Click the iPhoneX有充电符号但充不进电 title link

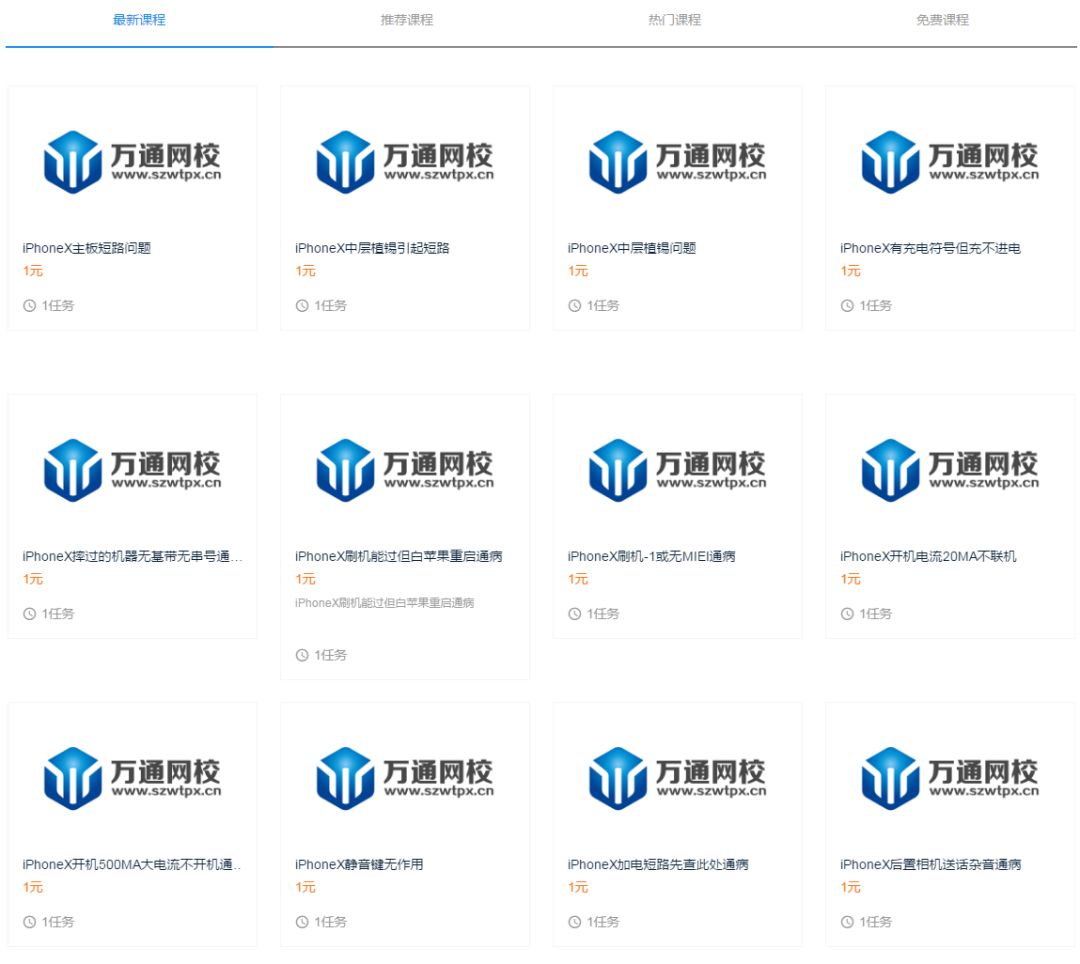[931, 248]
